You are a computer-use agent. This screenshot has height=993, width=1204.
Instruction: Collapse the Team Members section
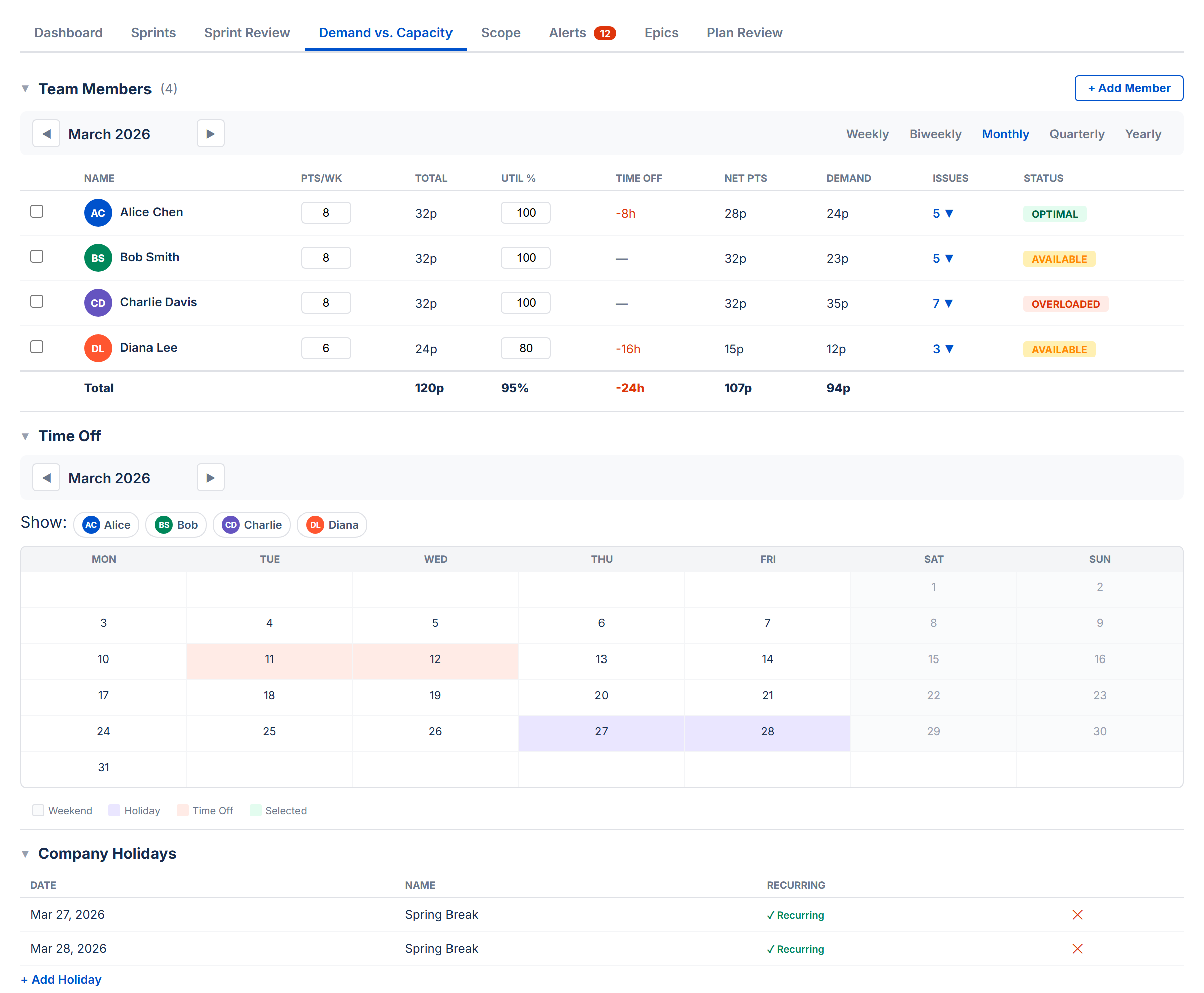(25, 89)
